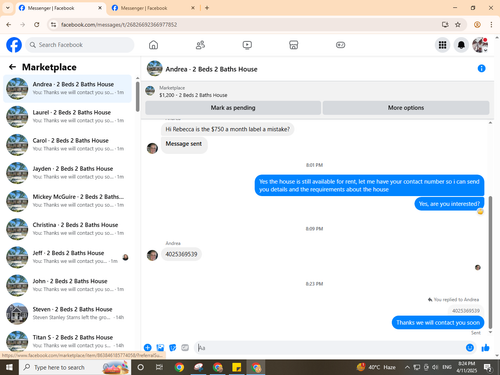Go to the Home feed icon
This screenshot has width=500, height=375.
153,45
